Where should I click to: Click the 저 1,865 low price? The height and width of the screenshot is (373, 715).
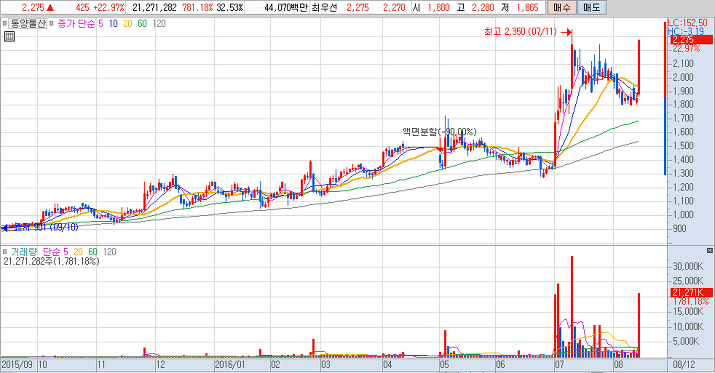[519, 7]
